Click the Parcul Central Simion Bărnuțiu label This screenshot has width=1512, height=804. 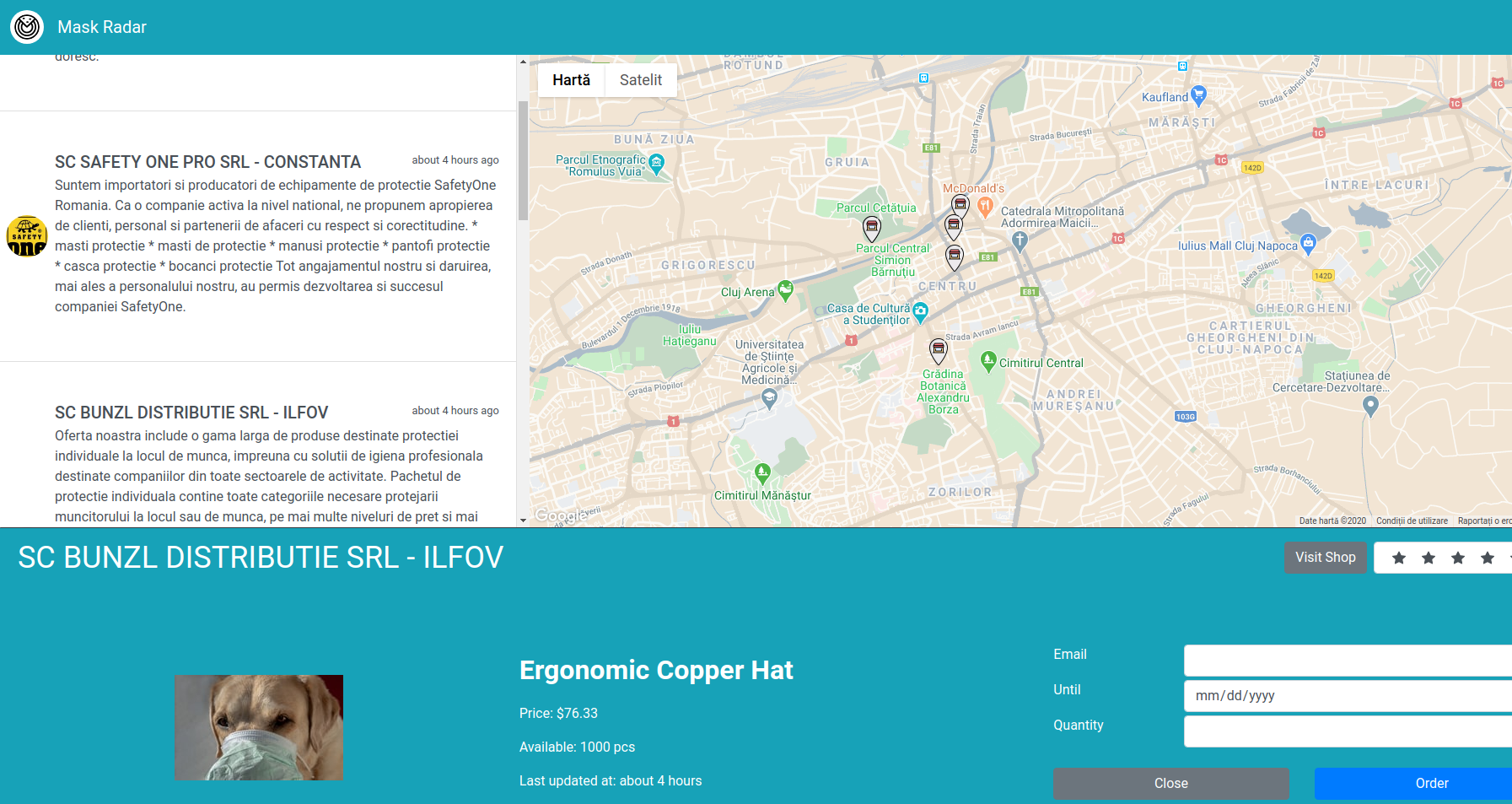[x=893, y=260]
